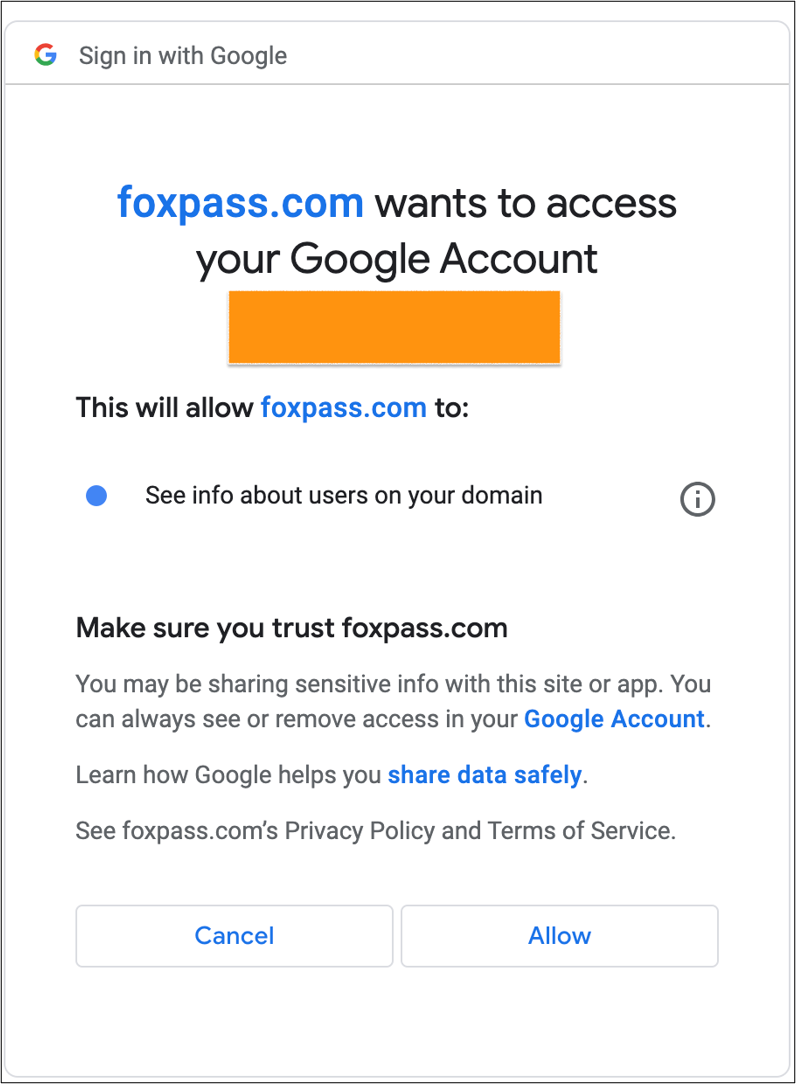Click the Google G logo
The image size is (796, 1084).
coord(46,55)
